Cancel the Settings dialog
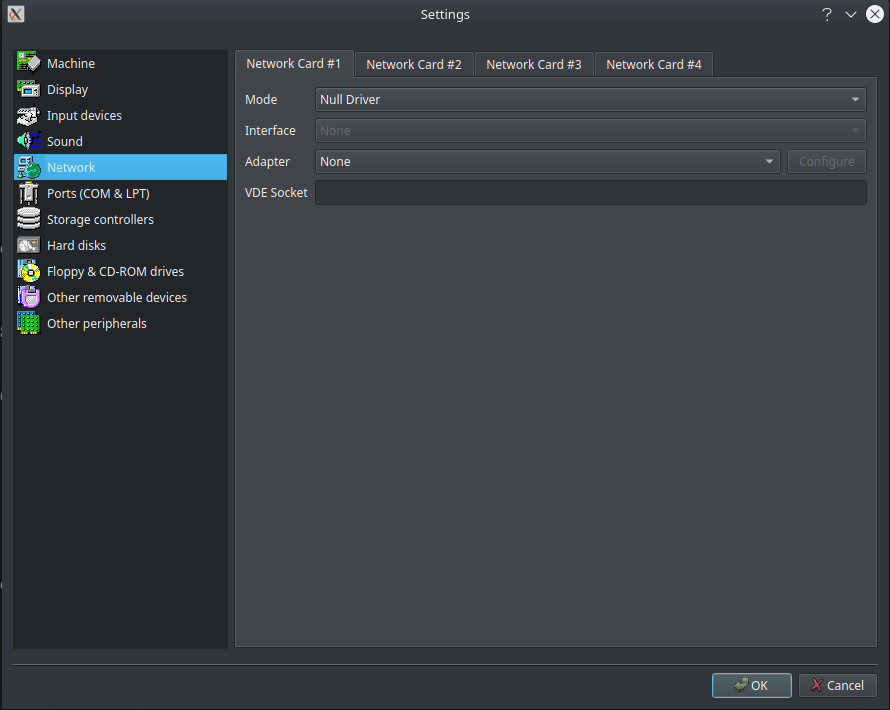 pos(838,686)
